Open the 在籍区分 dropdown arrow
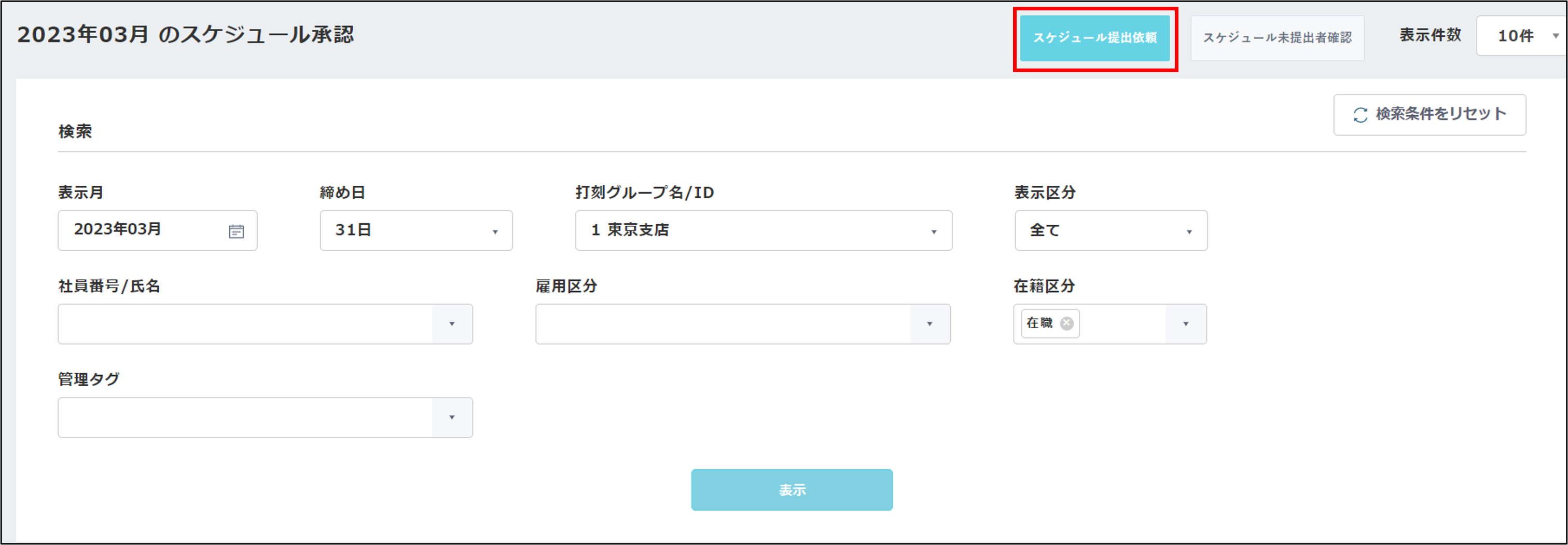Image resolution: width=1568 pixels, height=545 pixels. click(x=1185, y=324)
